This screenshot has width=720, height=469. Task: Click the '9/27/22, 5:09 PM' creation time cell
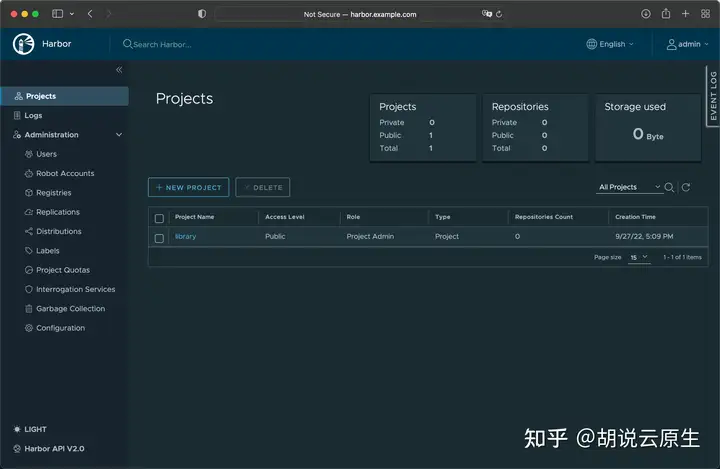pos(644,236)
